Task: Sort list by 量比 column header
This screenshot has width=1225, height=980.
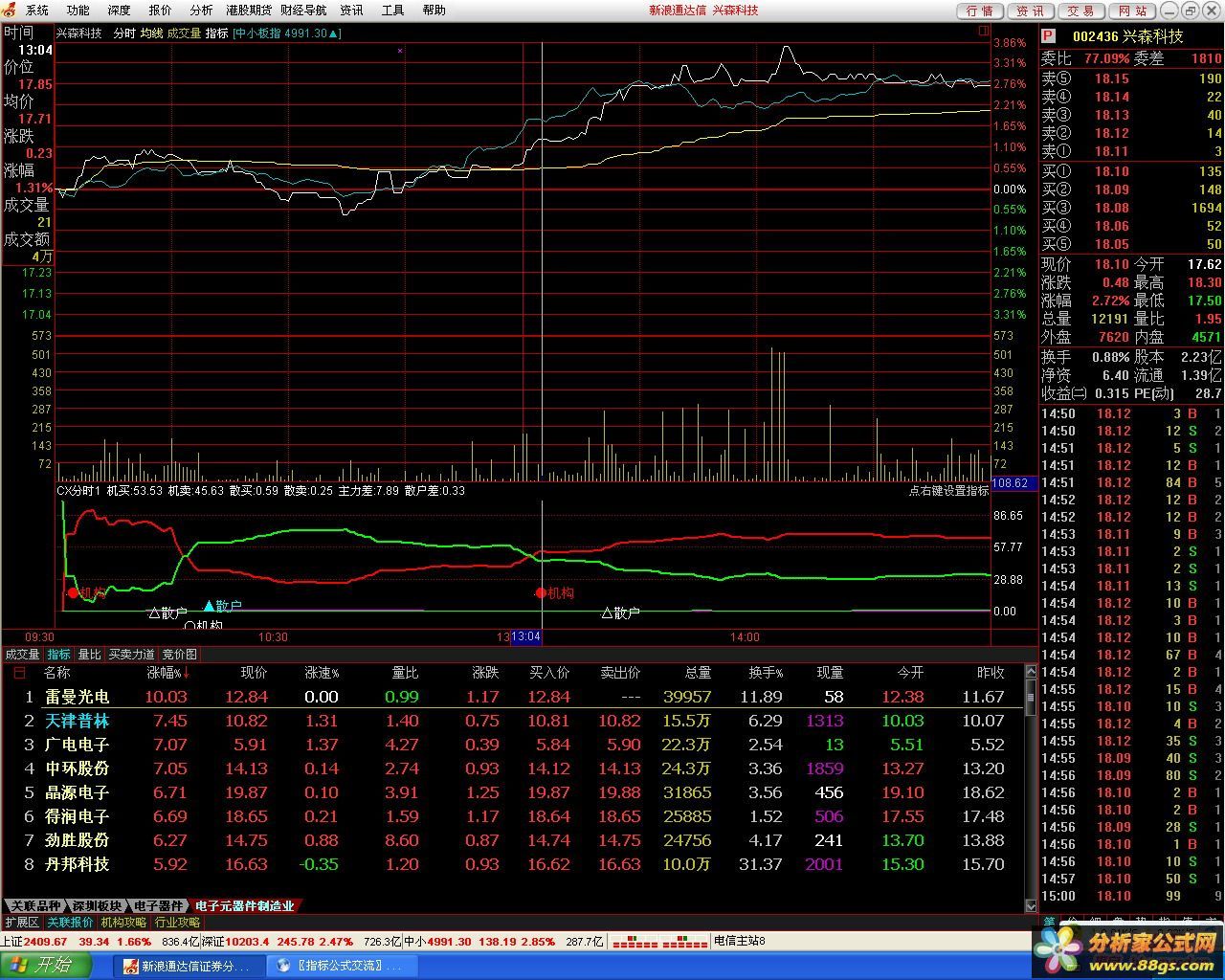Action: tap(405, 673)
